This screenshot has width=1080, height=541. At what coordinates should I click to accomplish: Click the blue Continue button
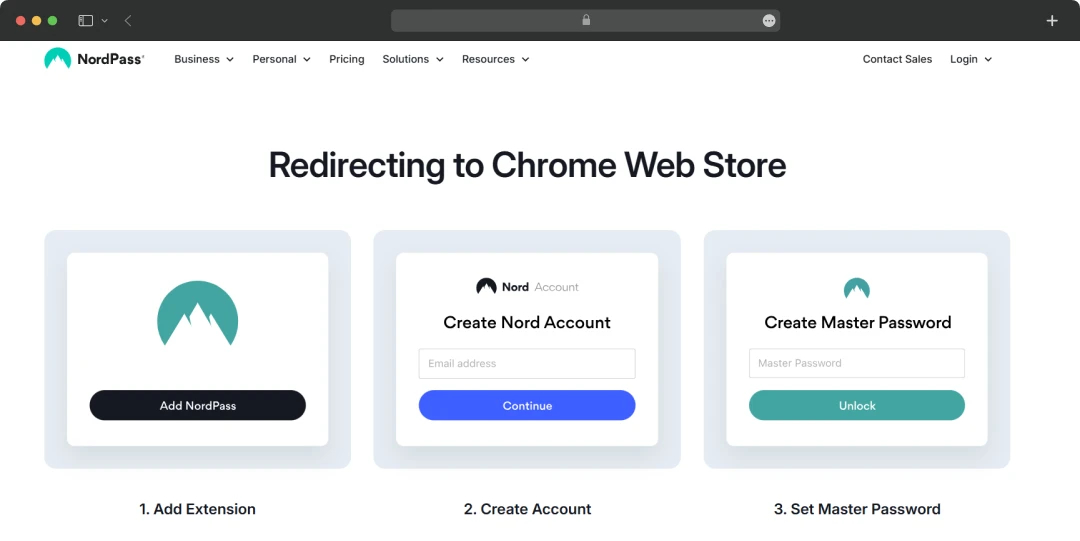[x=527, y=405]
